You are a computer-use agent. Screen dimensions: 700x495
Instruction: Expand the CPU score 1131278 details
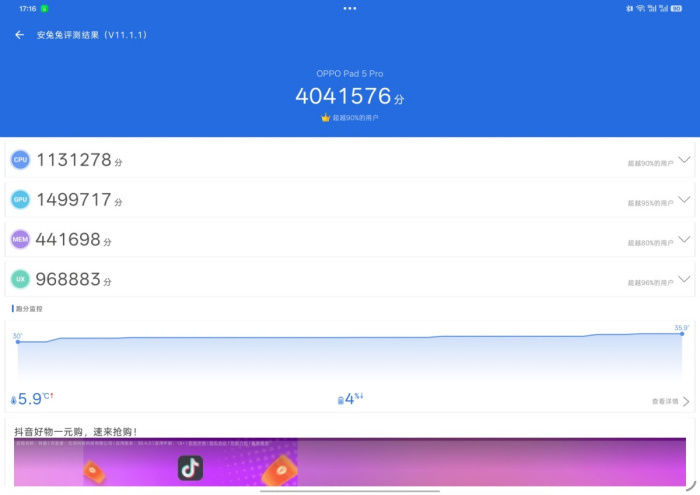click(x=684, y=159)
